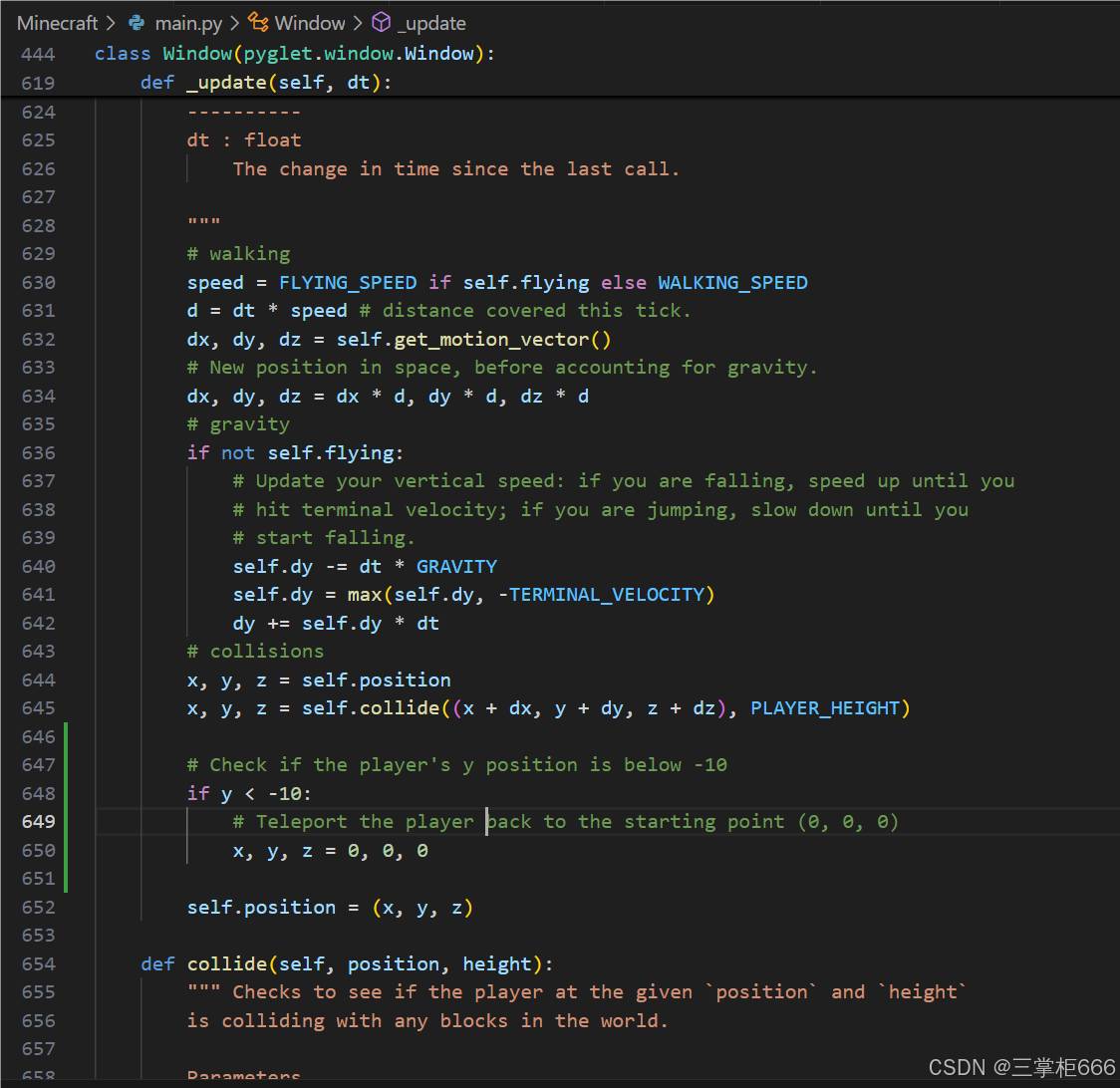Click the 'dy += self.dy * dt' line
The height and width of the screenshot is (1088, 1120).
click(336, 624)
